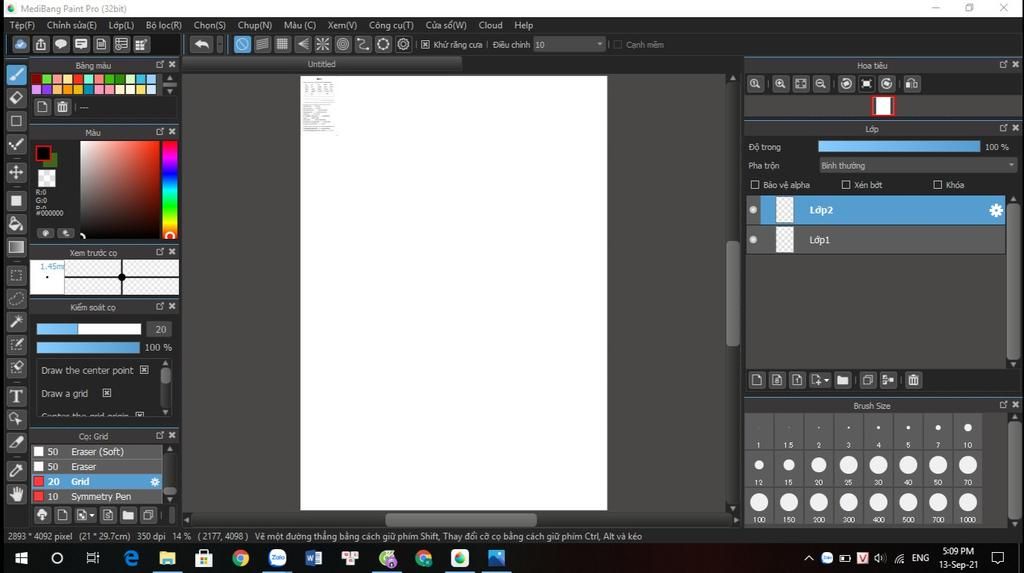Open the Bộ lọc(R) menu
The height and width of the screenshot is (573, 1024).
tap(163, 25)
